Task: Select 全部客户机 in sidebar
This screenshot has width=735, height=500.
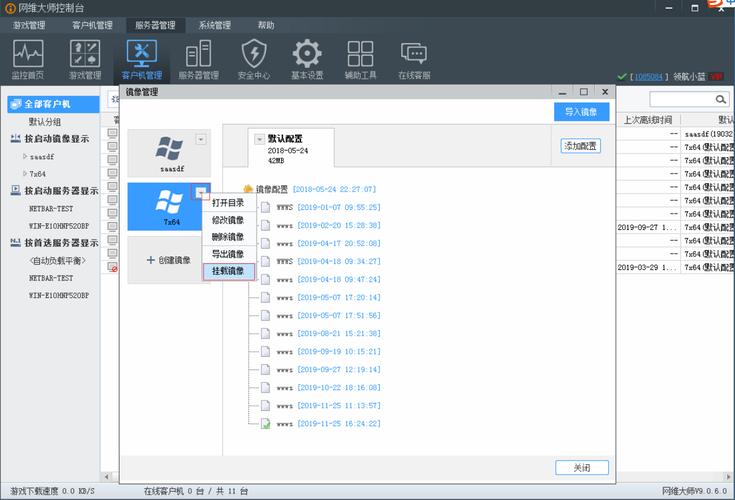Action: (53, 104)
